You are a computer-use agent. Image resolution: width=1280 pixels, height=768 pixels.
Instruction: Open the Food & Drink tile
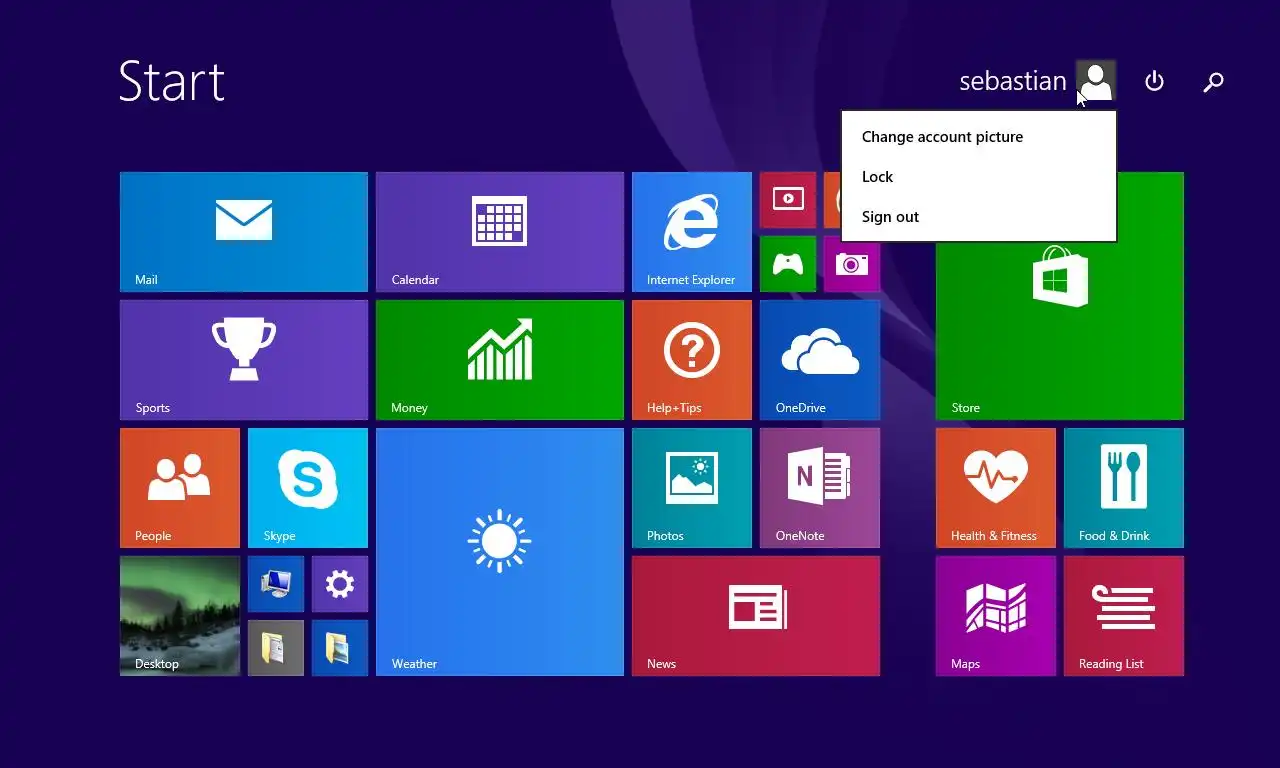(x=1124, y=488)
